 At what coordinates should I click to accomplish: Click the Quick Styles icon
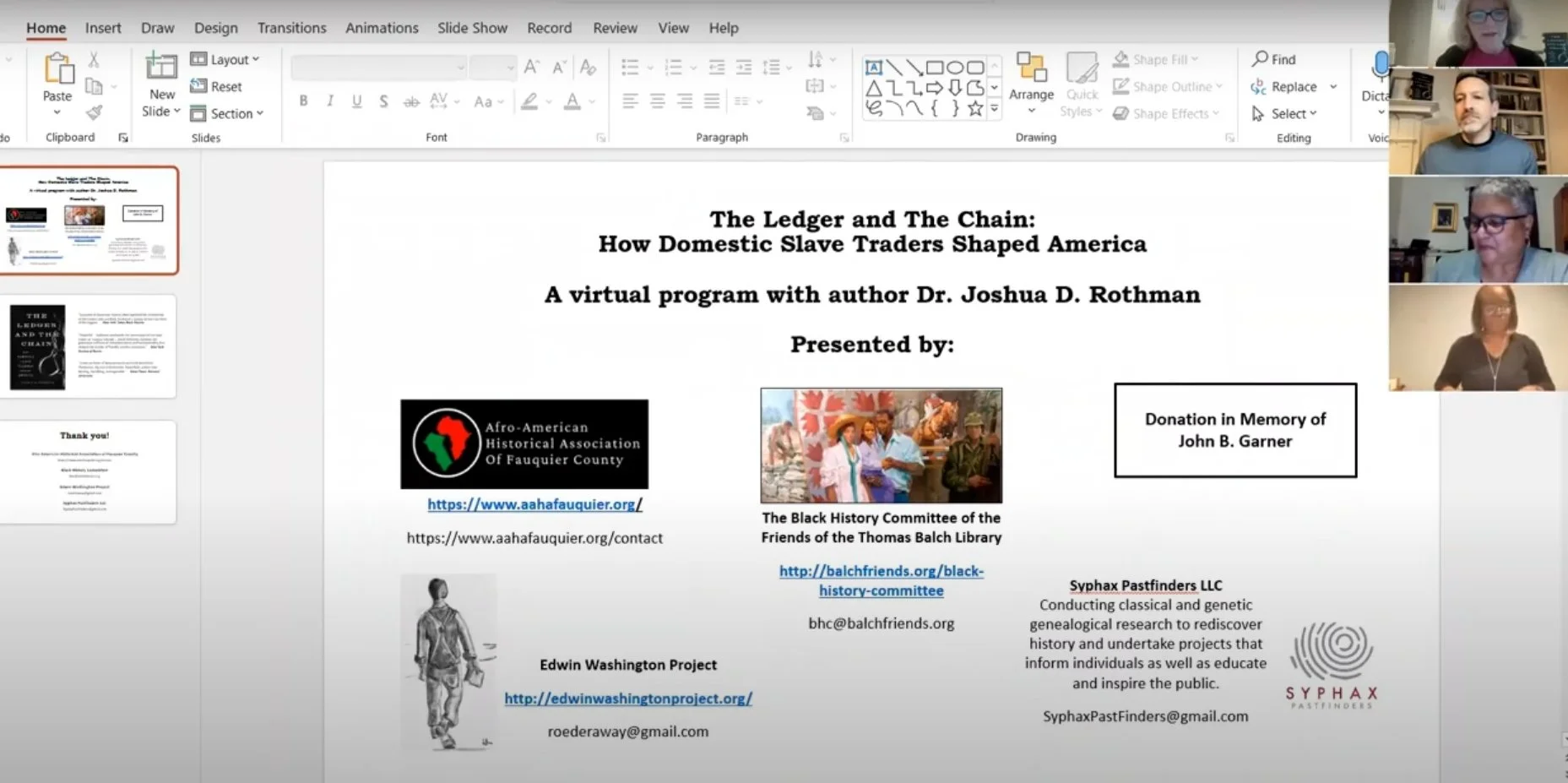[x=1082, y=68]
